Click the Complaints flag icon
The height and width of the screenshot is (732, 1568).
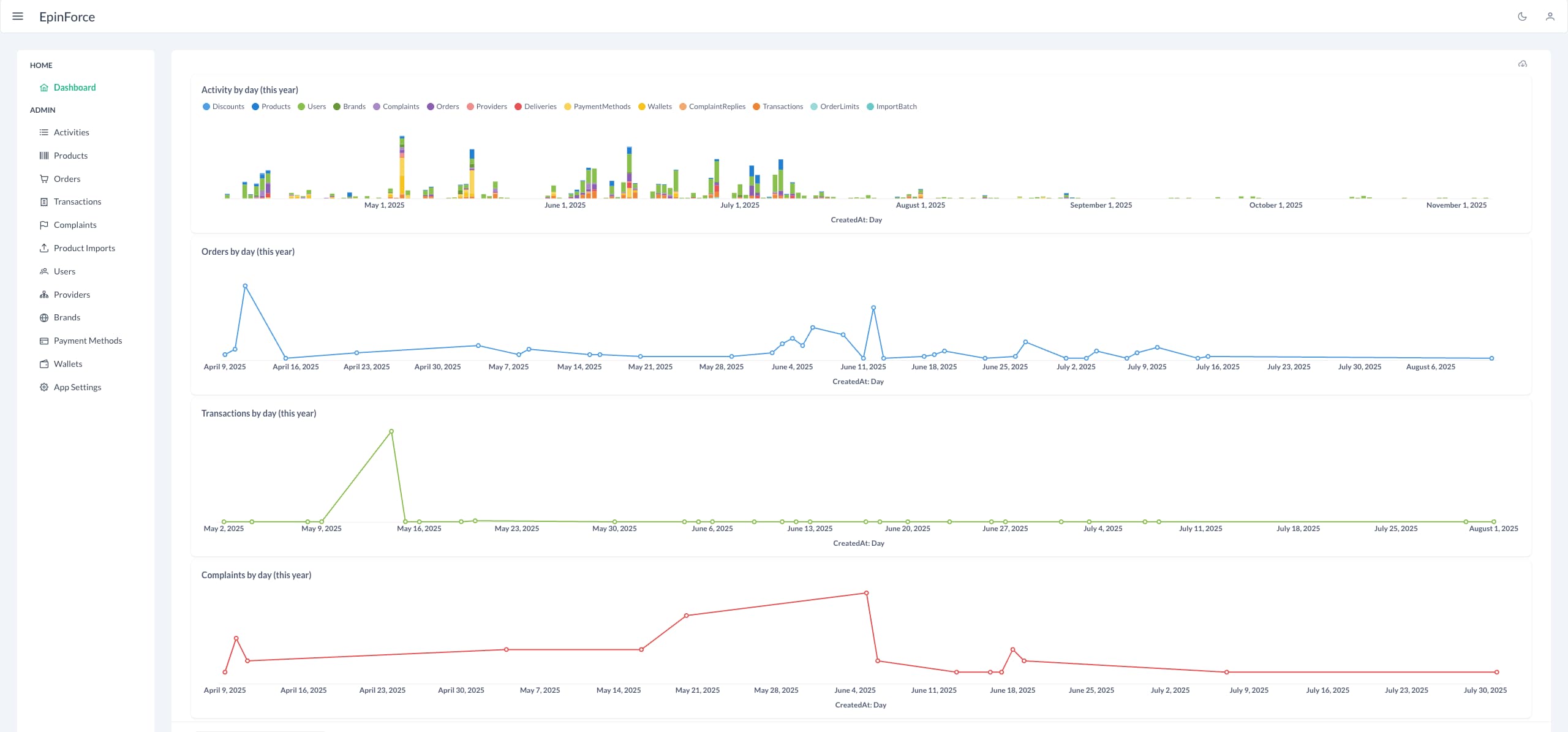tap(44, 225)
